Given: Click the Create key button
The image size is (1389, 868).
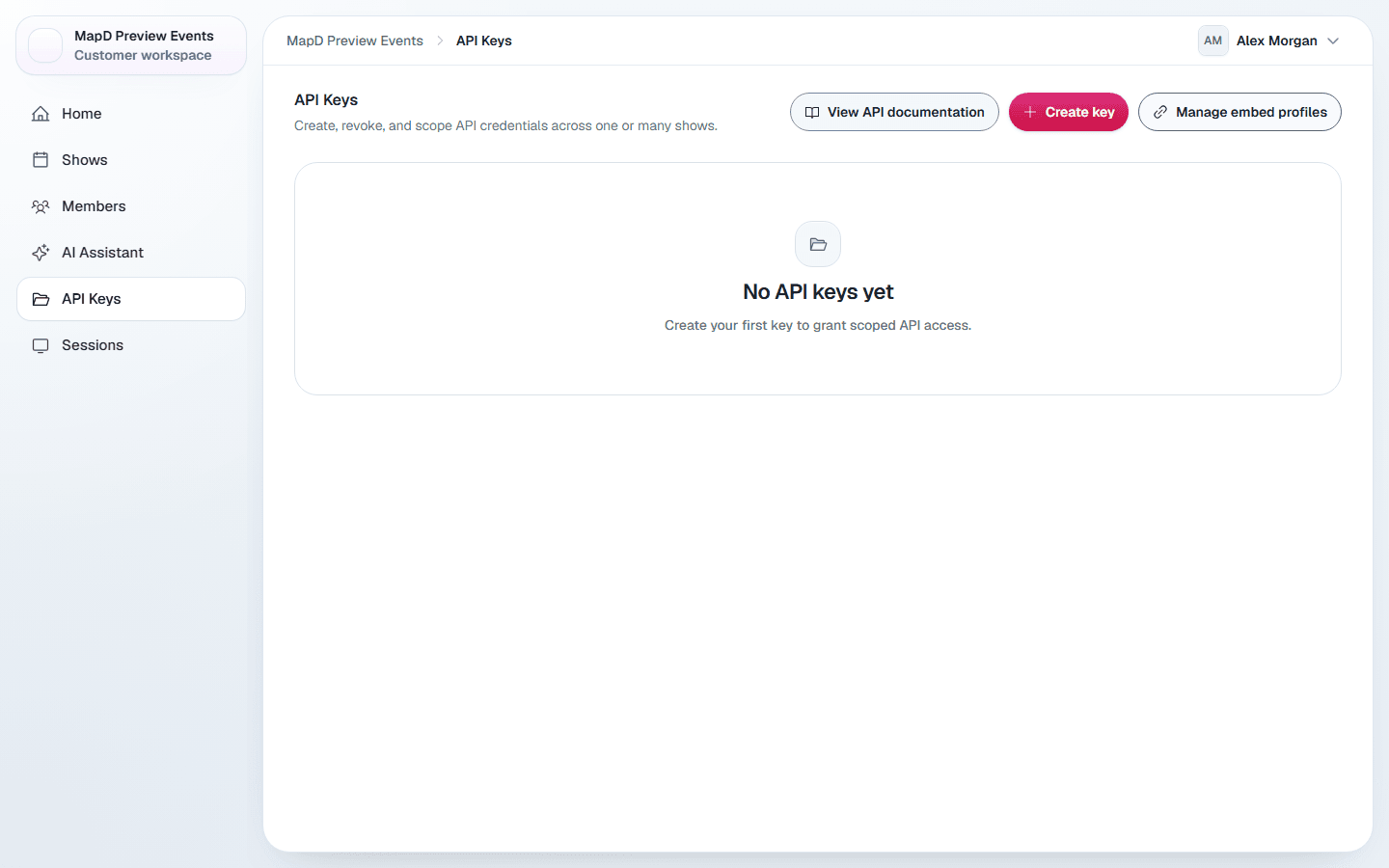Looking at the screenshot, I should (x=1069, y=112).
